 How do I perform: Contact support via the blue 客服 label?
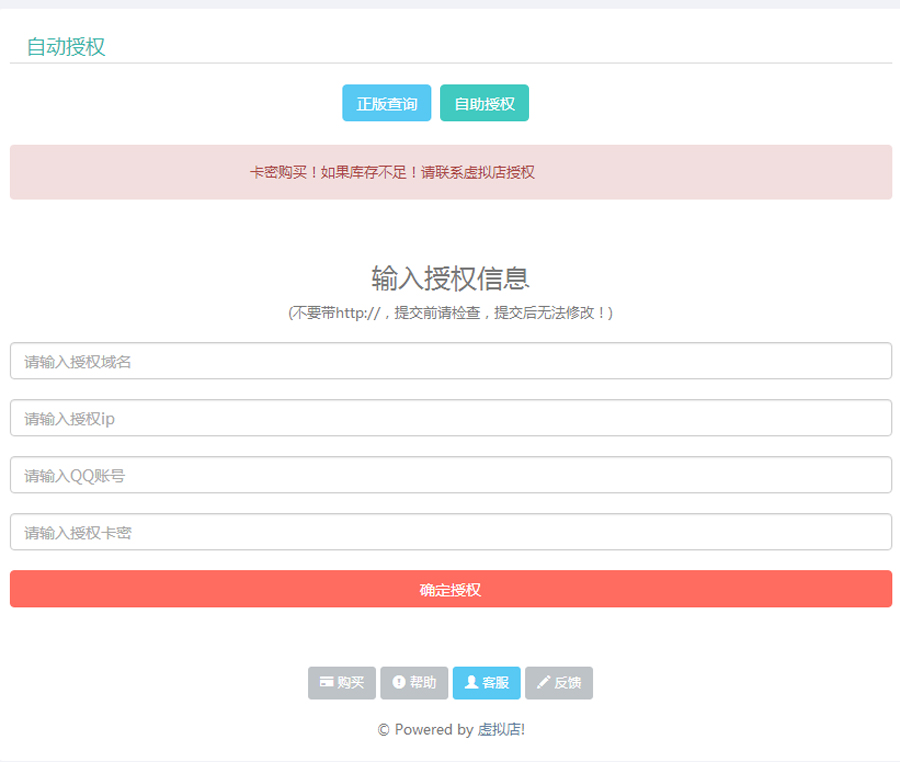496,683
